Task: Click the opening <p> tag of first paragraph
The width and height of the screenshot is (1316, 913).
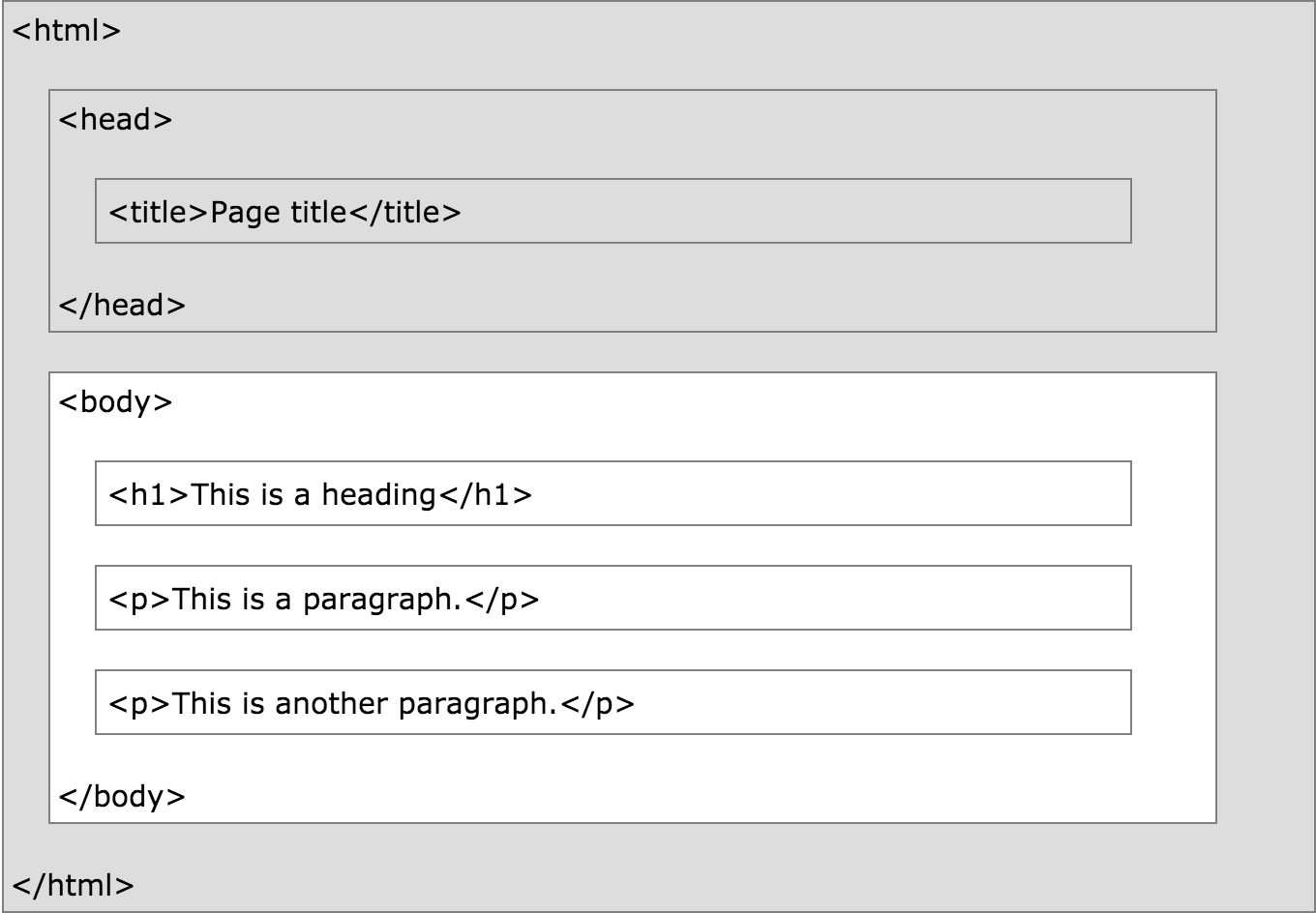Action: pos(139,600)
